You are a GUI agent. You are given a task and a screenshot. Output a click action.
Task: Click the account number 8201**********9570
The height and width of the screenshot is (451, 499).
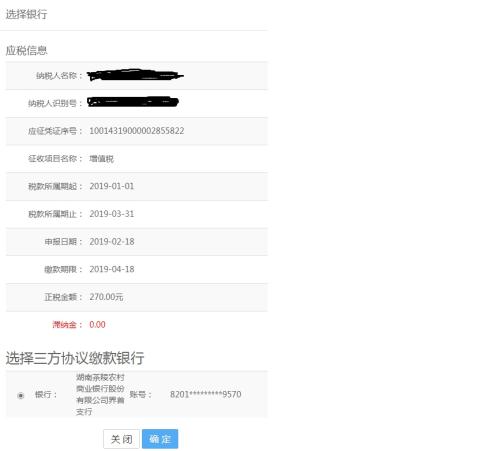[206, 394]
